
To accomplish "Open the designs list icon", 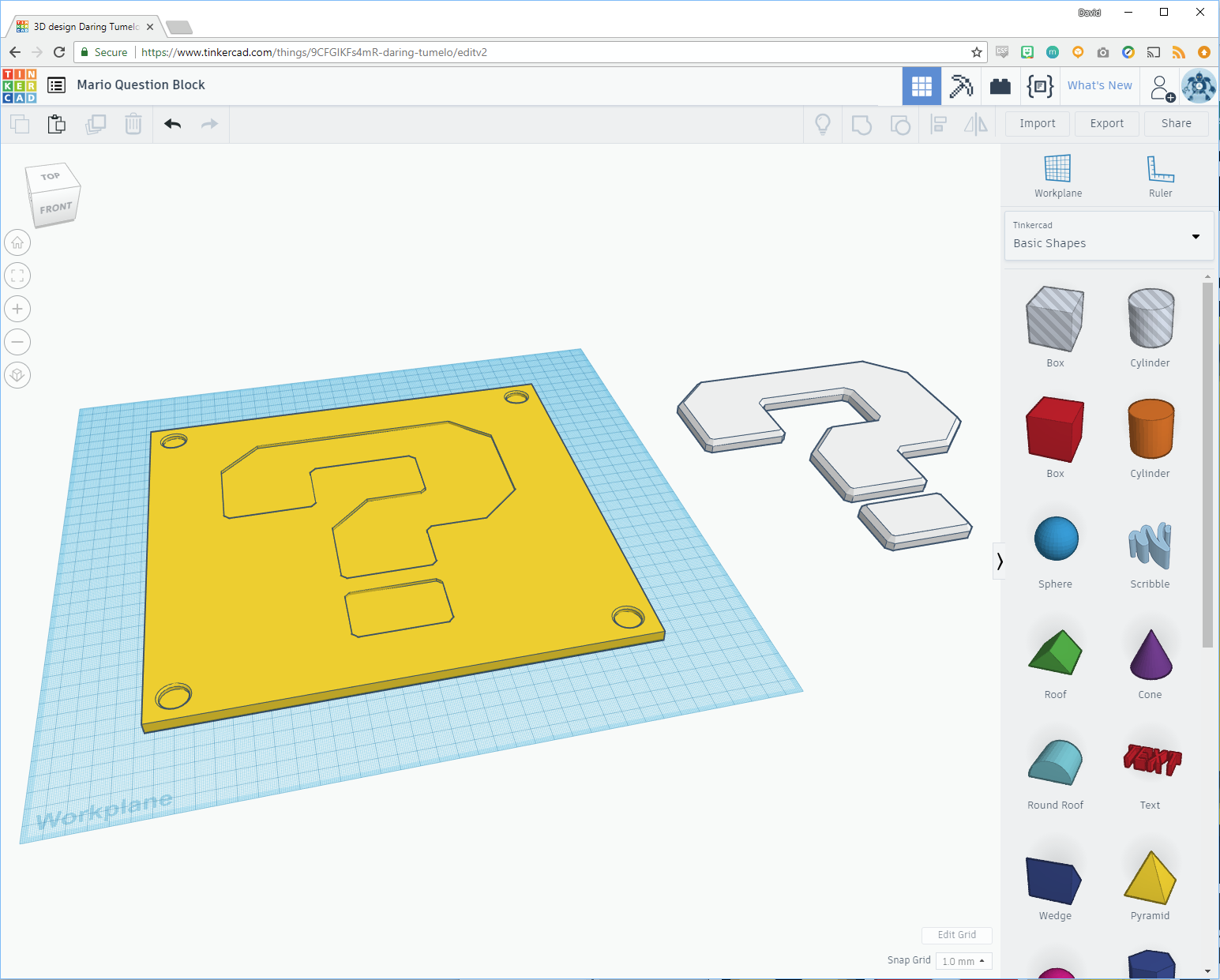I will 56,85.
